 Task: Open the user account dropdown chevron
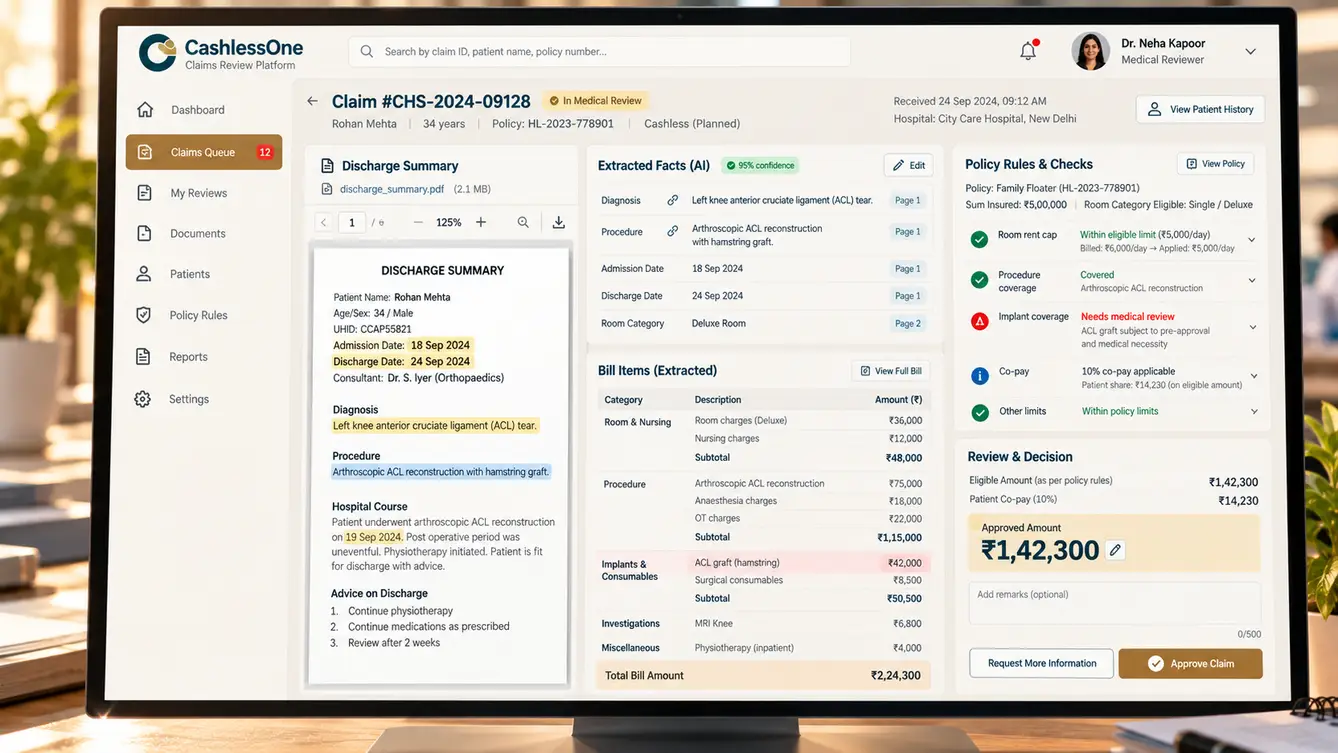point(1250,51)
